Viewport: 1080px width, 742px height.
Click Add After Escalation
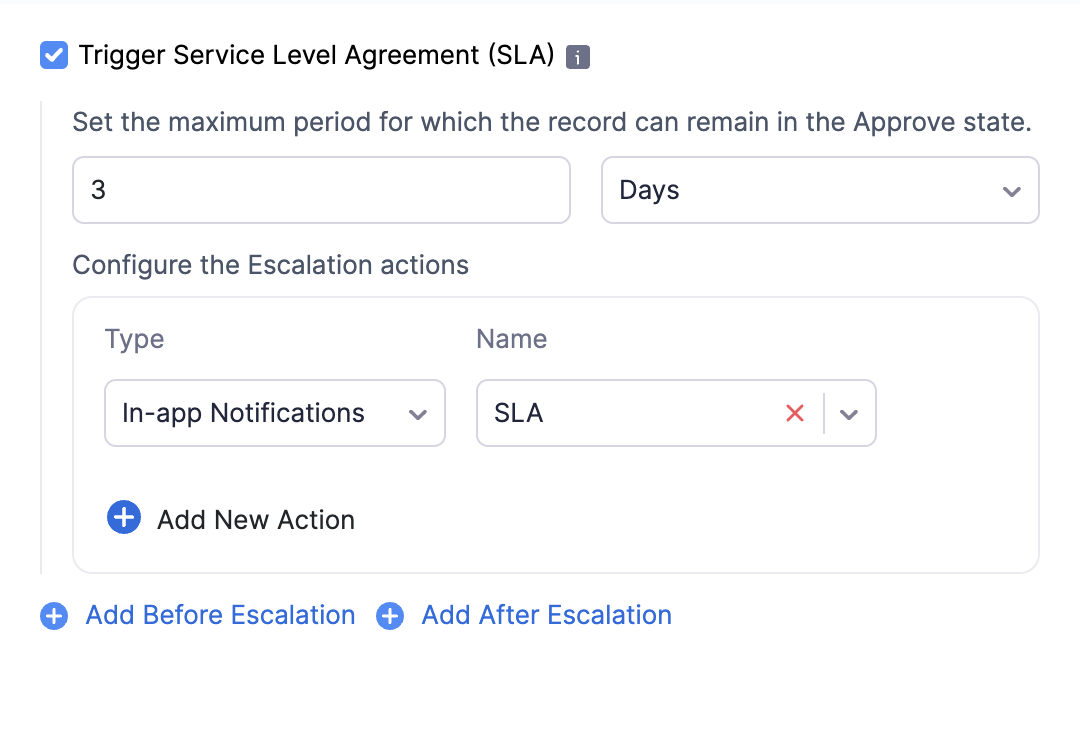coord(545,616)
